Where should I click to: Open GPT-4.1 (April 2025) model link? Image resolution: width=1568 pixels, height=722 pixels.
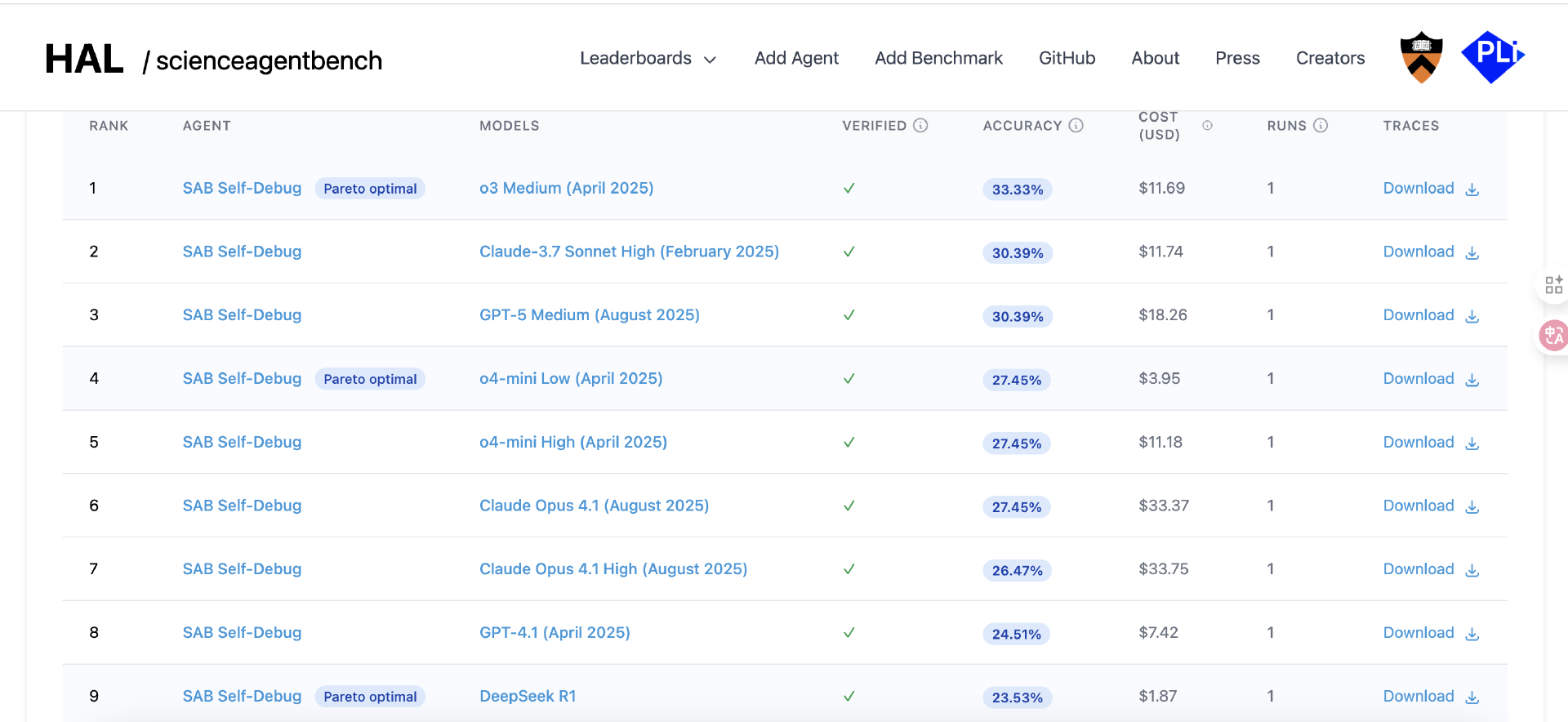click(x=555, y=632)
